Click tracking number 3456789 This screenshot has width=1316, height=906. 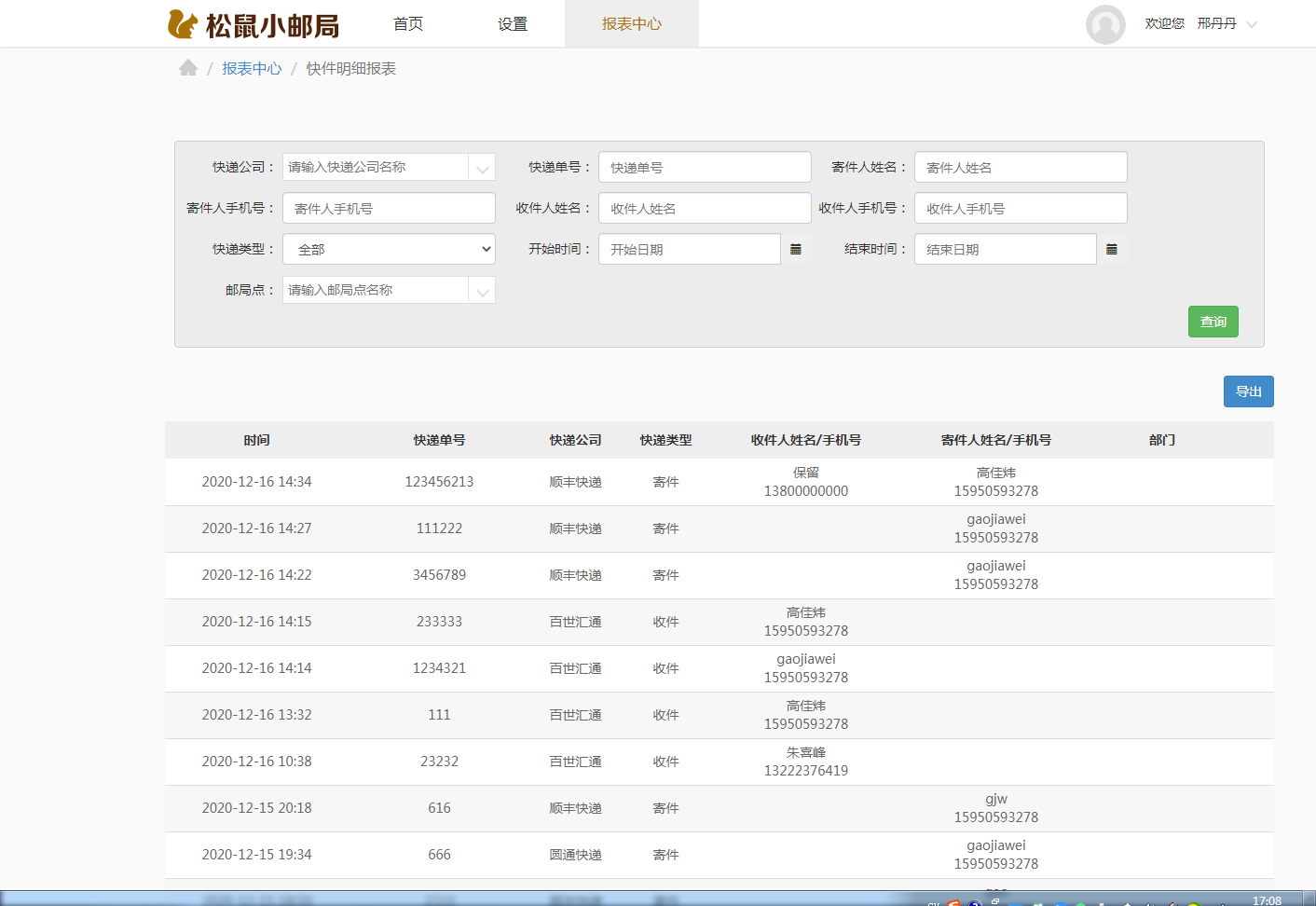tap(440, 575)
